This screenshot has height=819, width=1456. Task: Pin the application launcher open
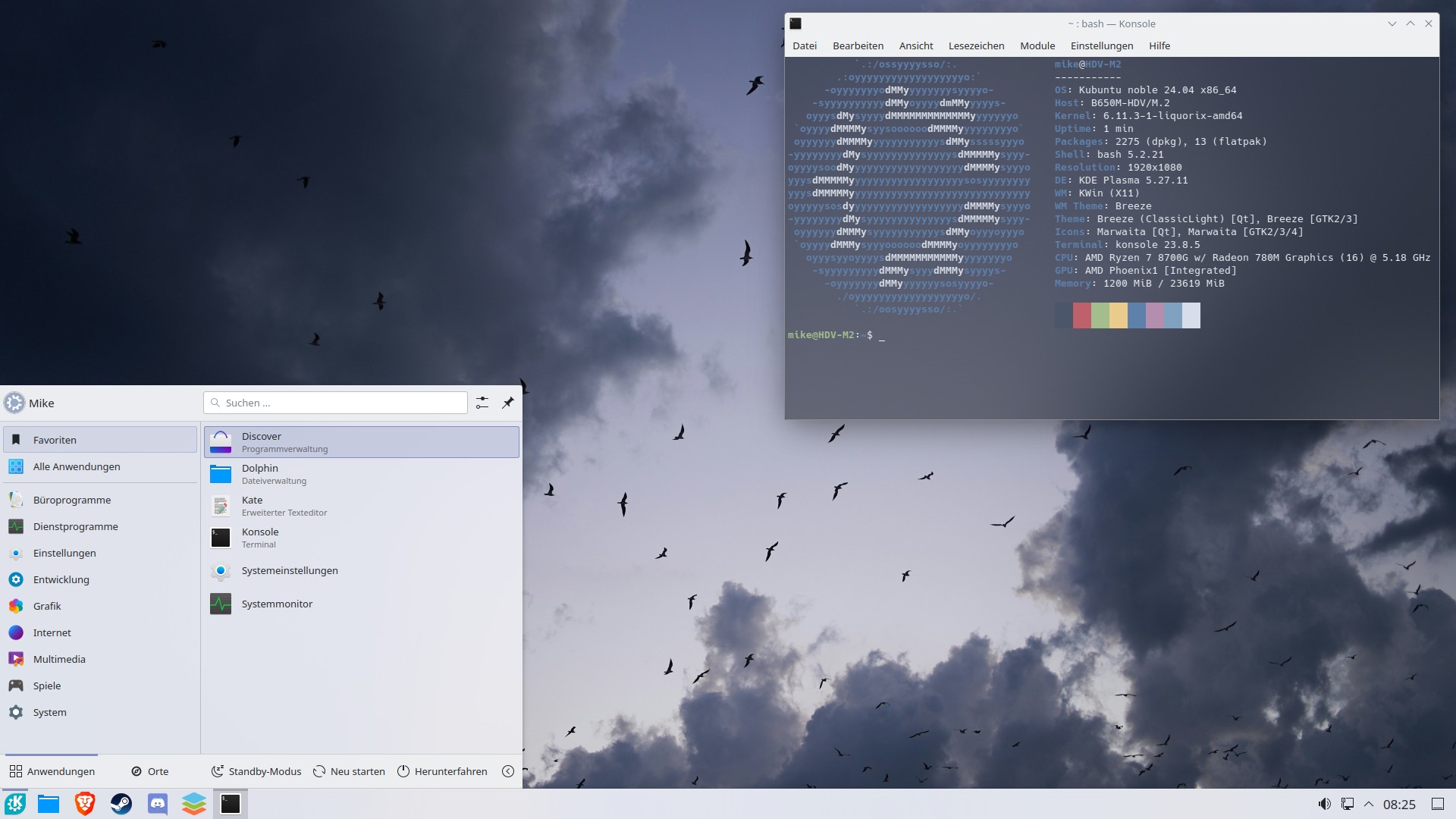[508, 403]
